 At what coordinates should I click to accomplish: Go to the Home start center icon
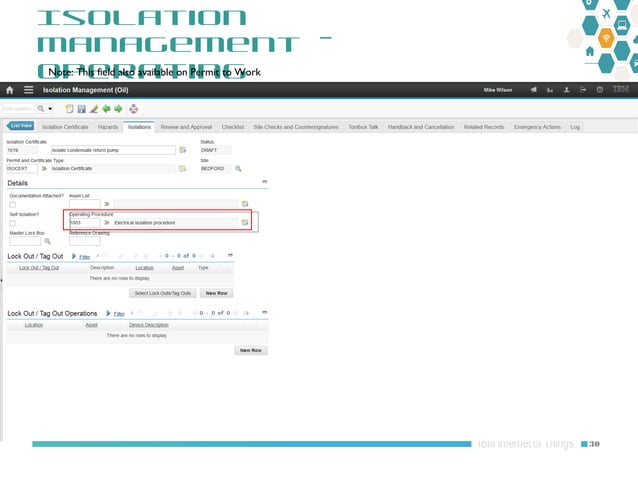[x=9, y=90]
